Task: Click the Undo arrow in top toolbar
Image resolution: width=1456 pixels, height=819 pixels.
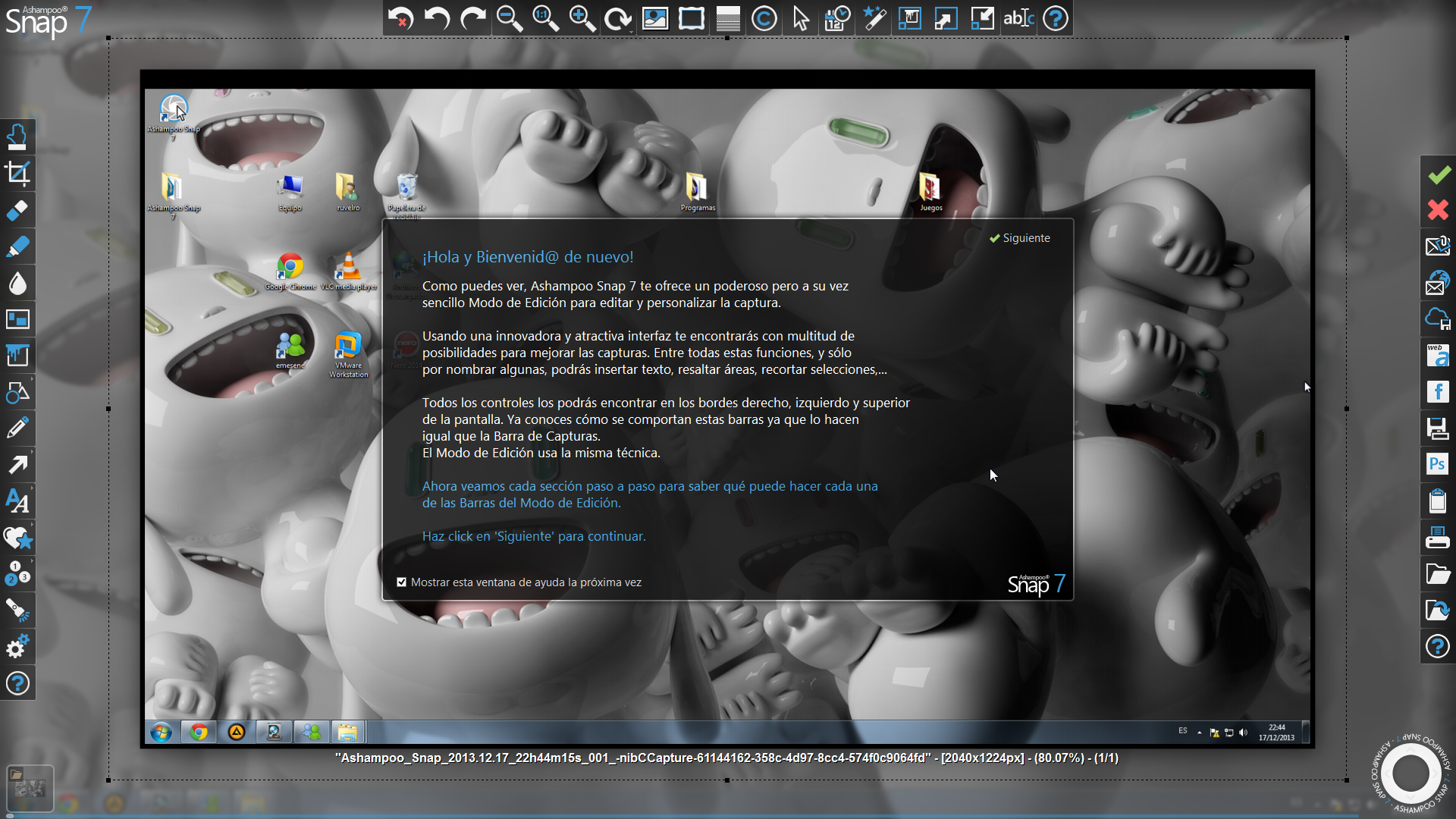Action: 437,18
